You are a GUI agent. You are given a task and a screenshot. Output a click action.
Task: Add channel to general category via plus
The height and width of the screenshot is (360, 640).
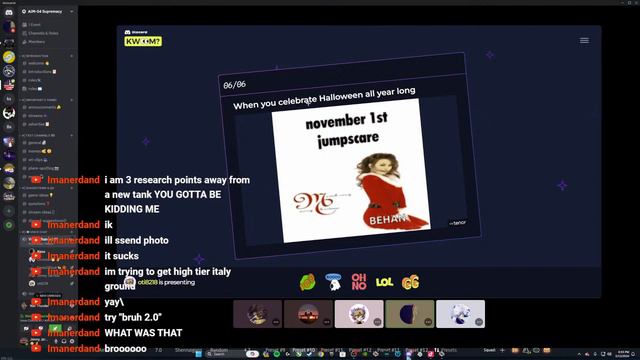click(72, 135)
